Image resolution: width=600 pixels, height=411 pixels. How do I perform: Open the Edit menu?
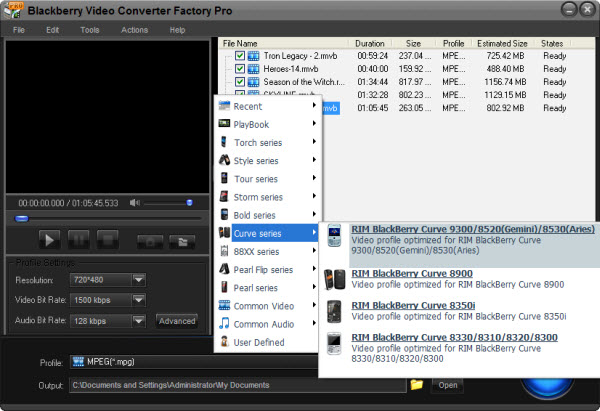52,30
